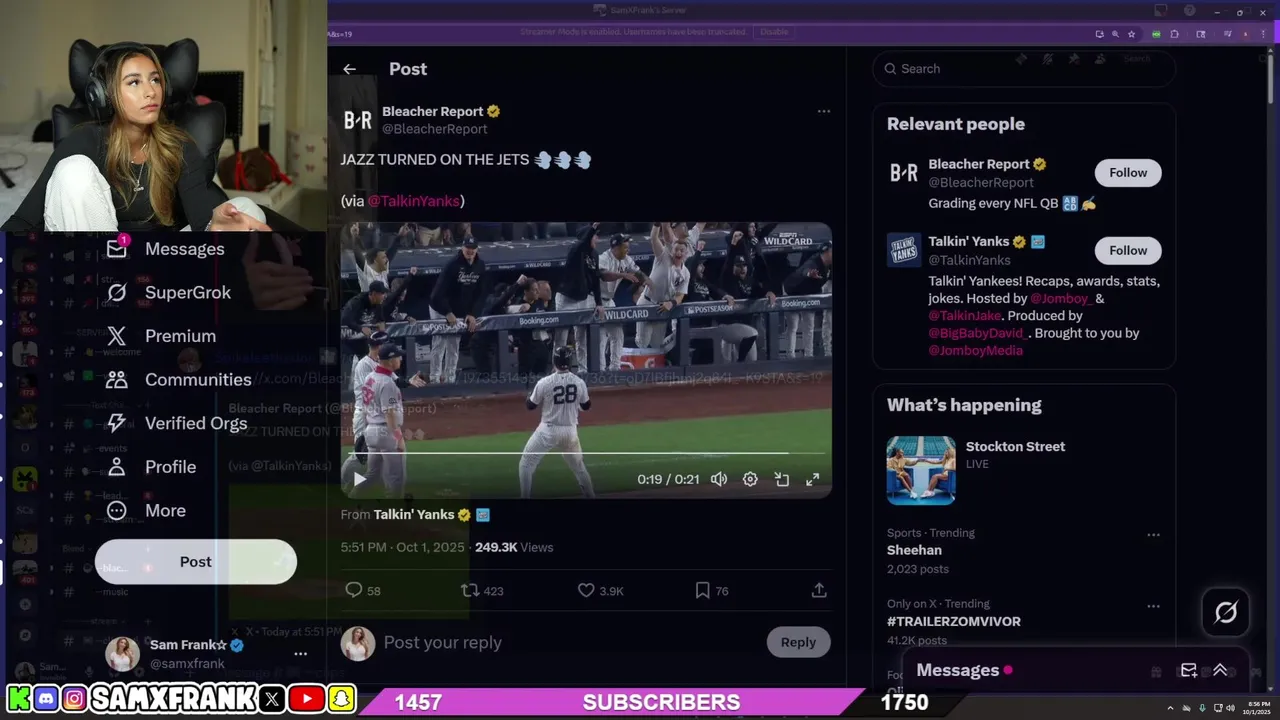Image resolution: width=1280 pixels, height=720 pixels.
Task: Seek on the video progress bar
Action: (x=586, y=454)
